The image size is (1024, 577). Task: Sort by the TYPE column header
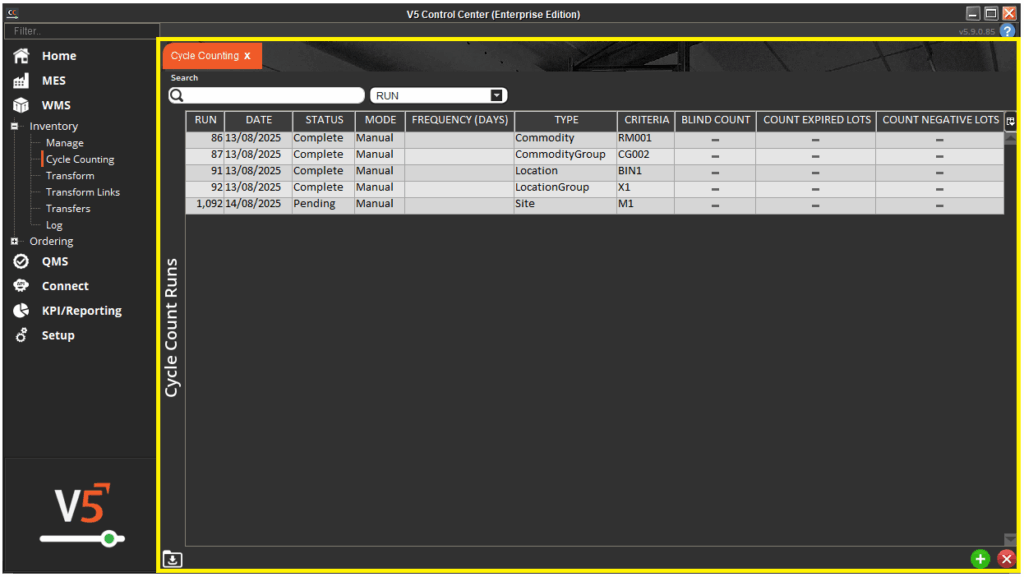pos(566,121)
